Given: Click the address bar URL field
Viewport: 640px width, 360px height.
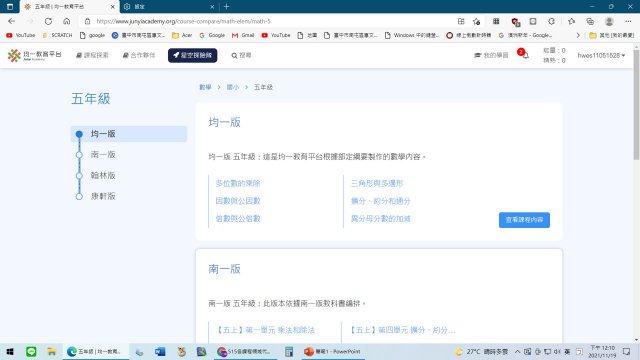Looking at the screenshot, I should pyautogui.click(x=269, y=21).
